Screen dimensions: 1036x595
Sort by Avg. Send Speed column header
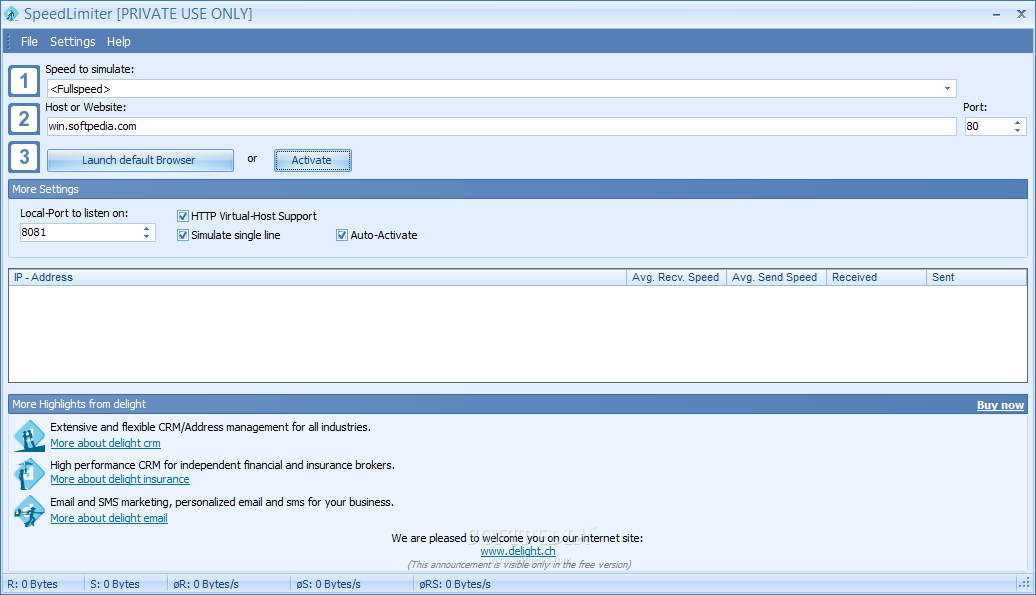(776, 277)
